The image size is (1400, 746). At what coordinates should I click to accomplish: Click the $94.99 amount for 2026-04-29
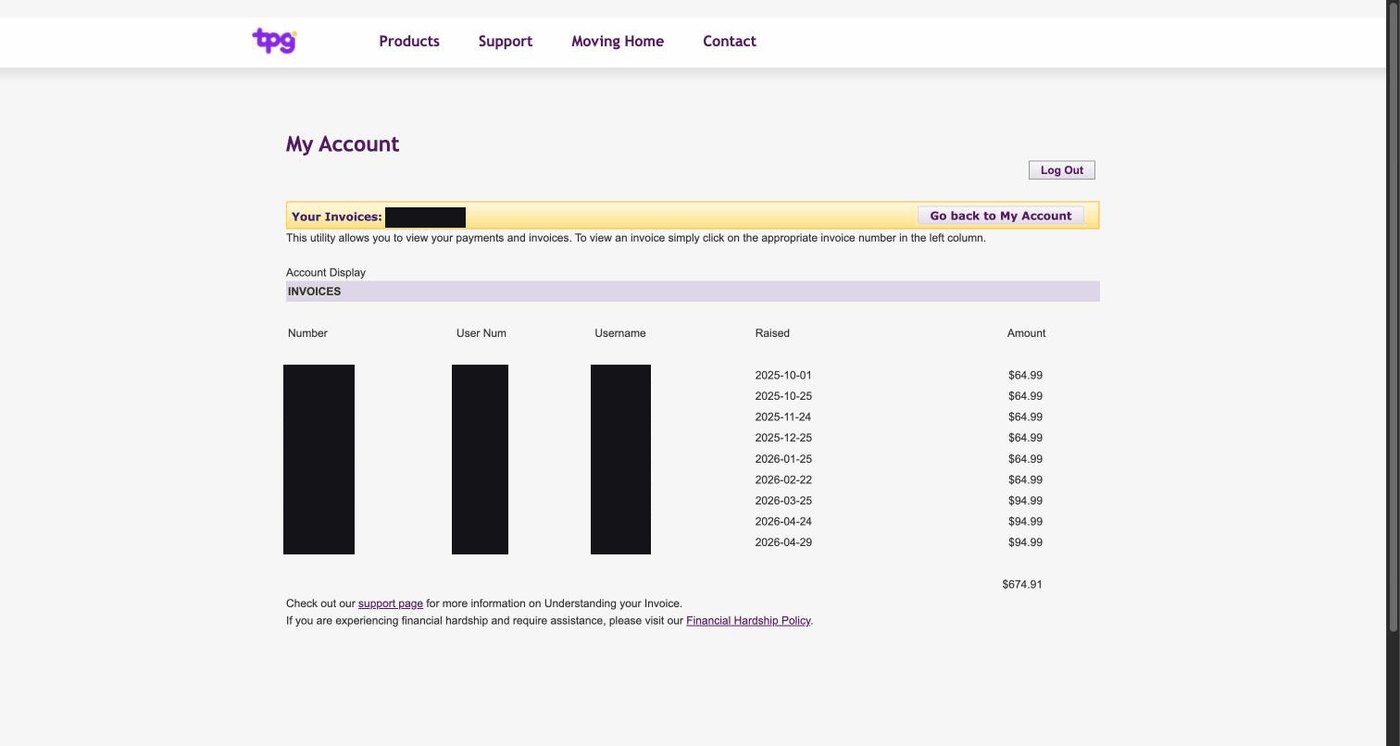pos(1025,543)
